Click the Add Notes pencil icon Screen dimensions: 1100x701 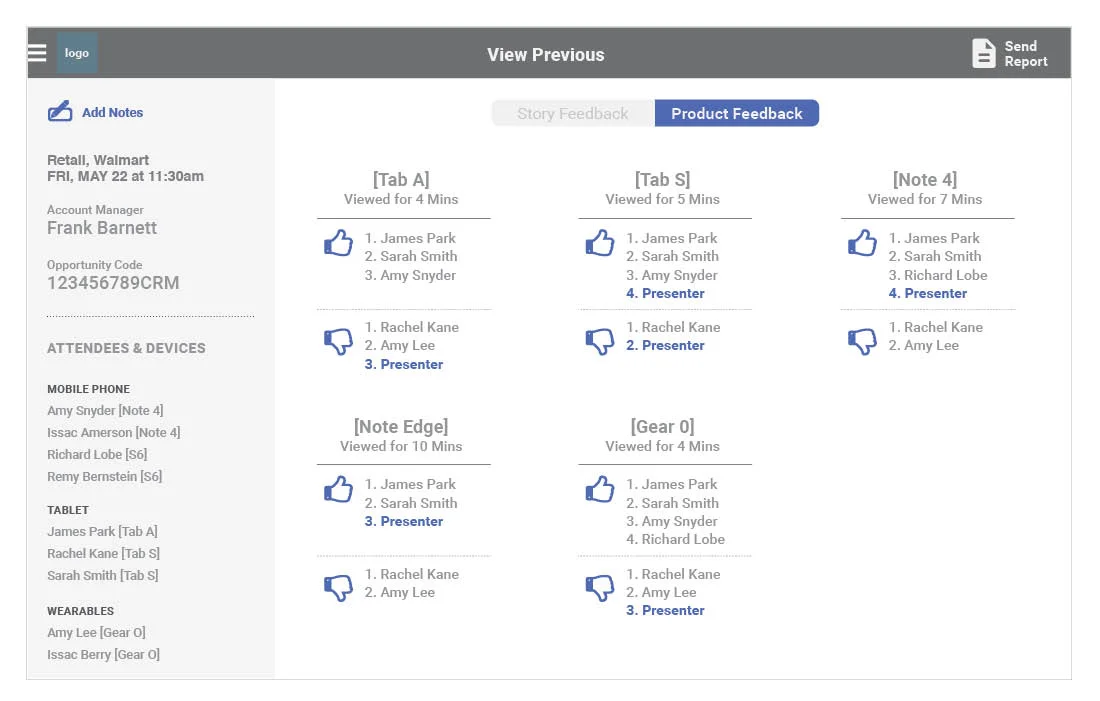tap(60, 112)
